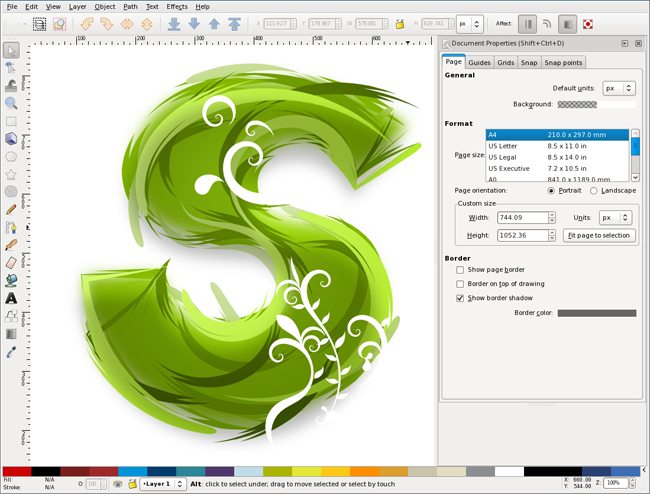Enable Show page border checkbox
Viewport: 650px width, 494px height.
(460, 270)
